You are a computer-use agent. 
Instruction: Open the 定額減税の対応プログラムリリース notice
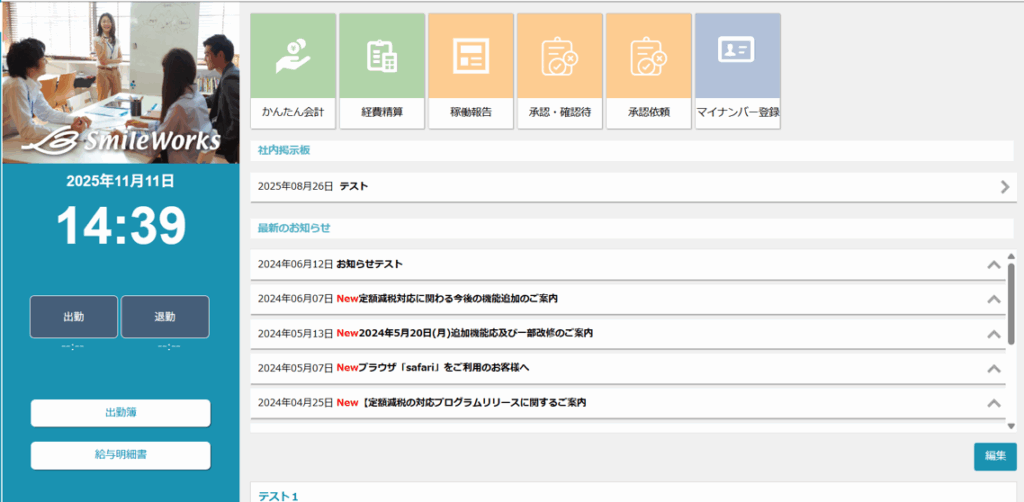(462, 402)
